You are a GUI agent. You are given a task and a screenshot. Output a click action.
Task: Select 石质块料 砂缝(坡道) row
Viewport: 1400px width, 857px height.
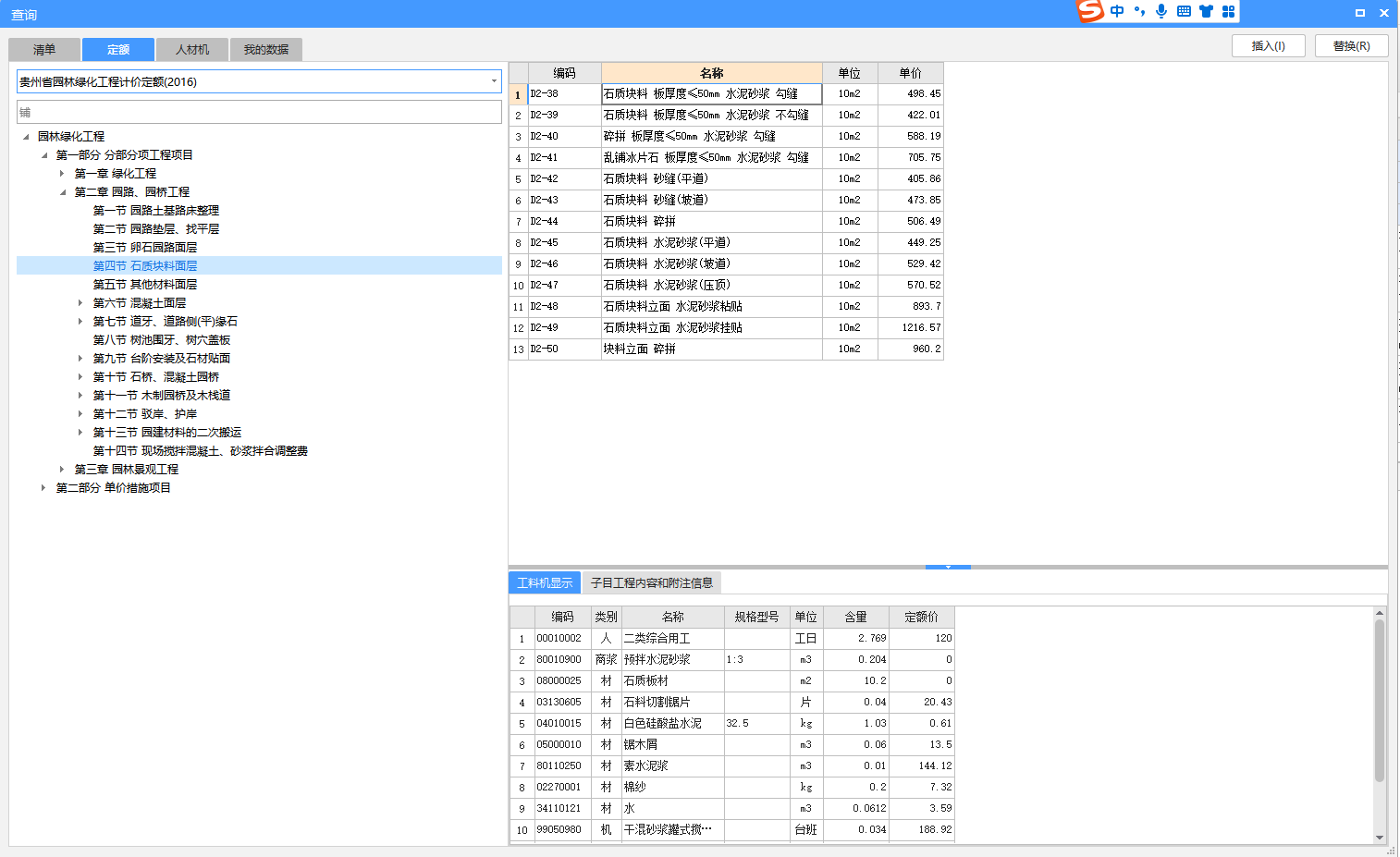point(726,201)
